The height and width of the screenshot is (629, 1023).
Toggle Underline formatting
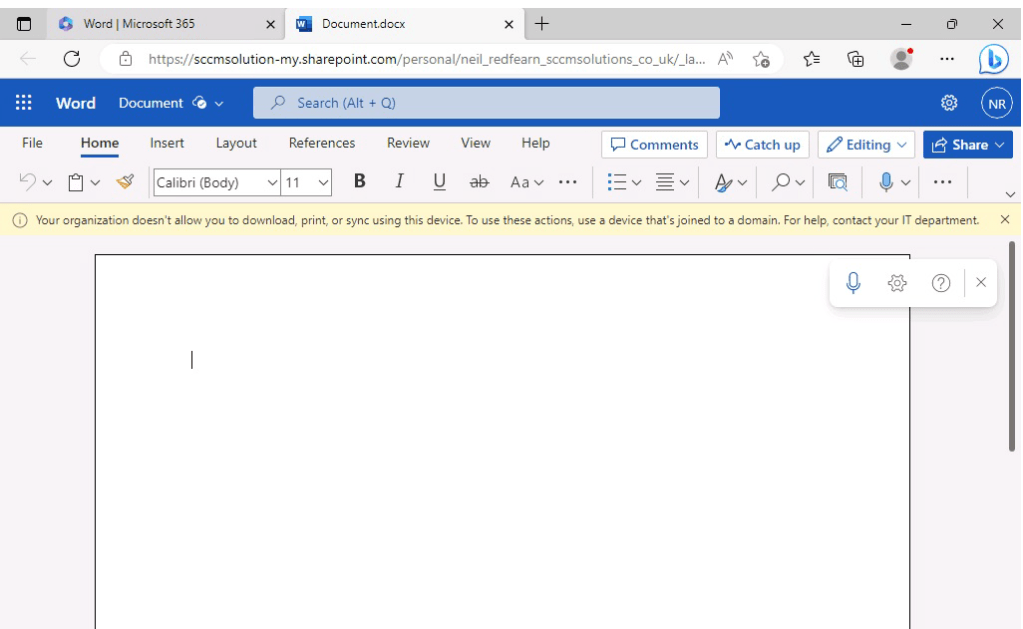point(439,182)
